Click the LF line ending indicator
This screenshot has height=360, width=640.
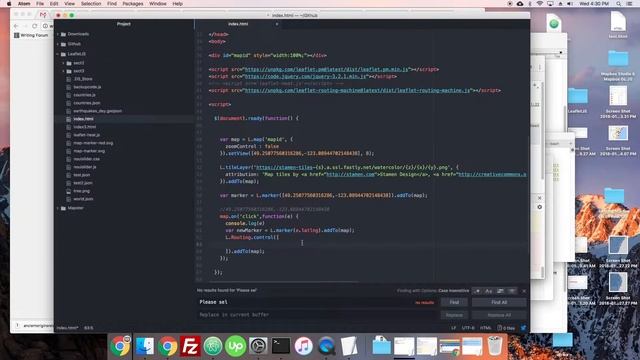pos(453,328)
